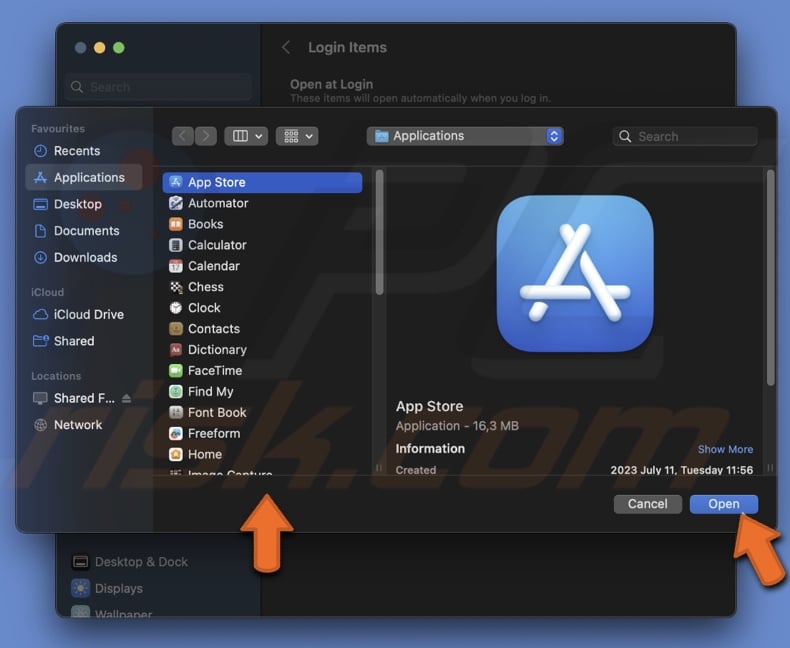Click the Shared folder icon under iCloud
The width and height of the screenshot is (790, 648).
click(x=40, y=341)
